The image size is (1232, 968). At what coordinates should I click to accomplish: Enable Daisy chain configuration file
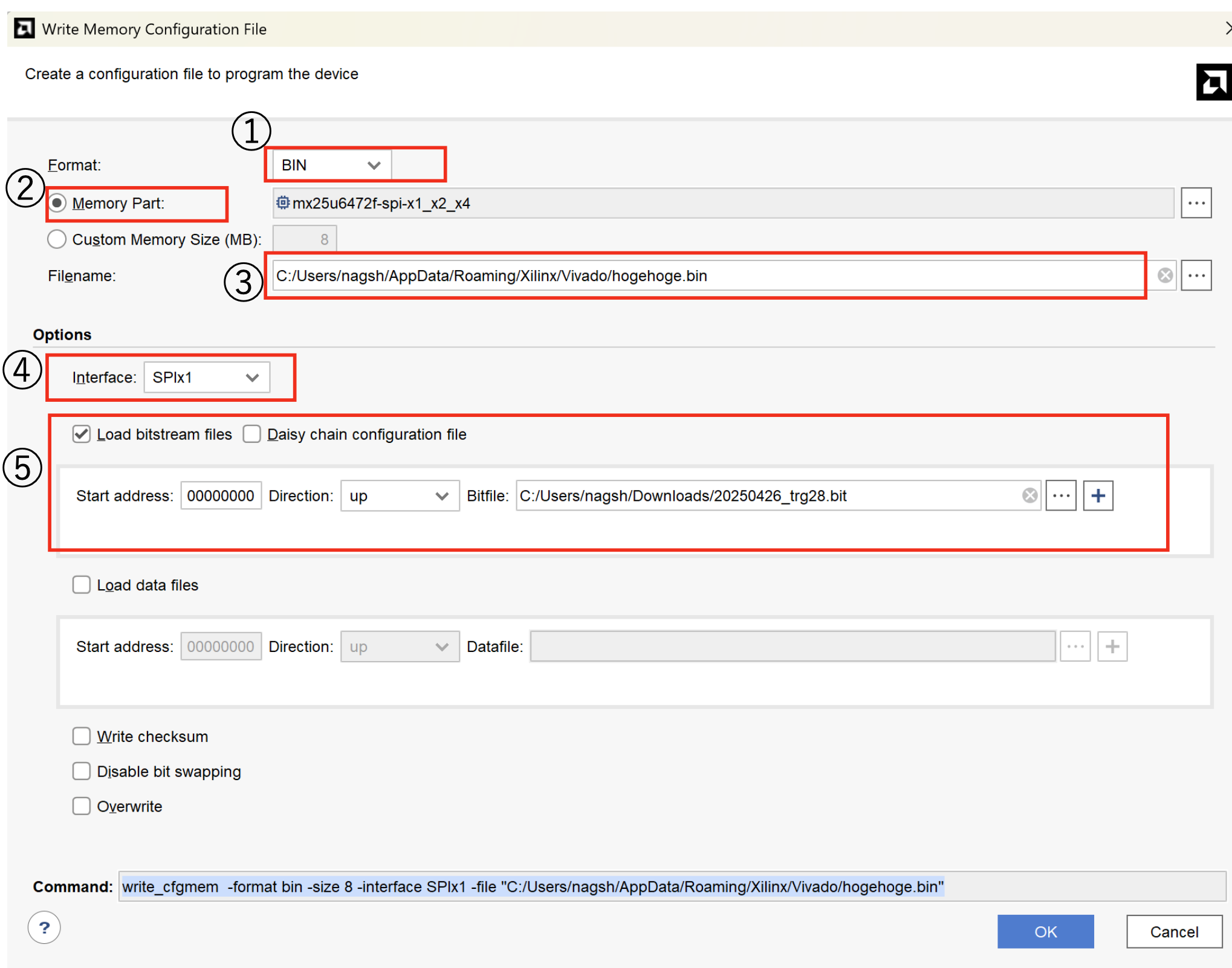pyautogui.click(x=252, y=434)
